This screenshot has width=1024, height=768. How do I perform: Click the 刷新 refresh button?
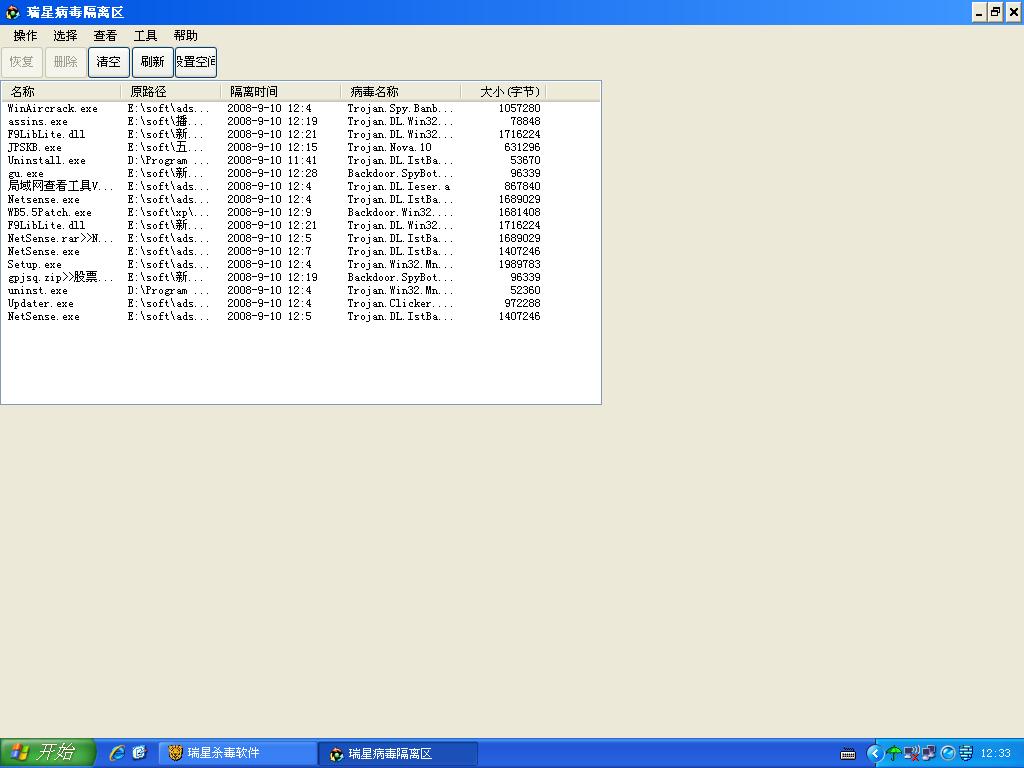(x=152, y=62)
